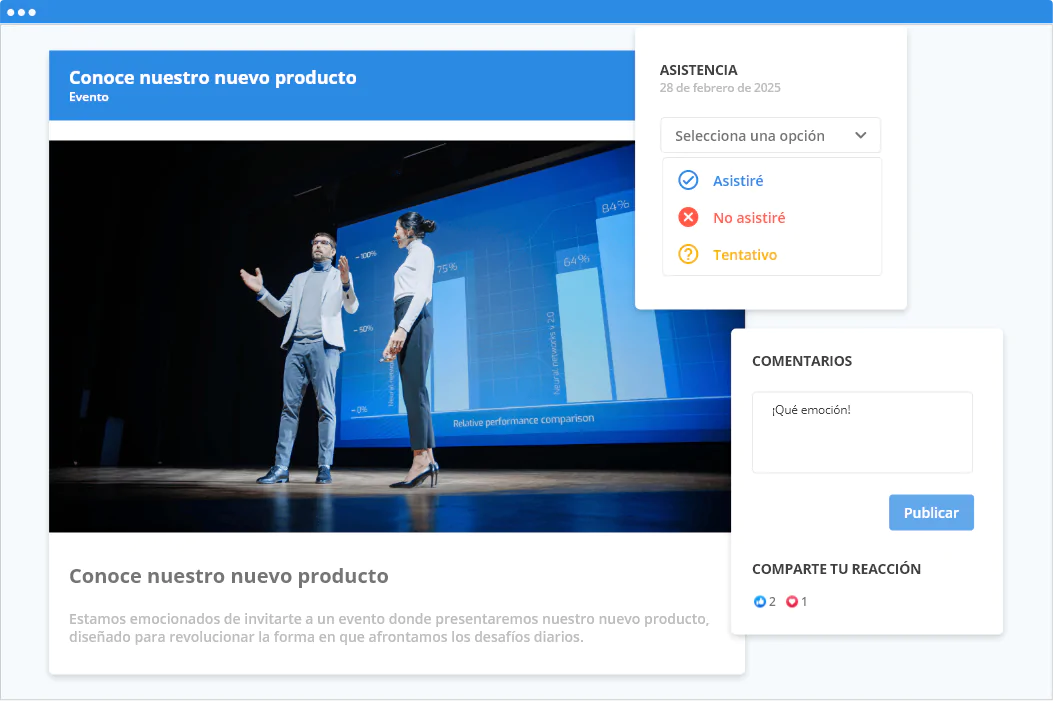Click the white event title in the blue banner

(212, 77)
